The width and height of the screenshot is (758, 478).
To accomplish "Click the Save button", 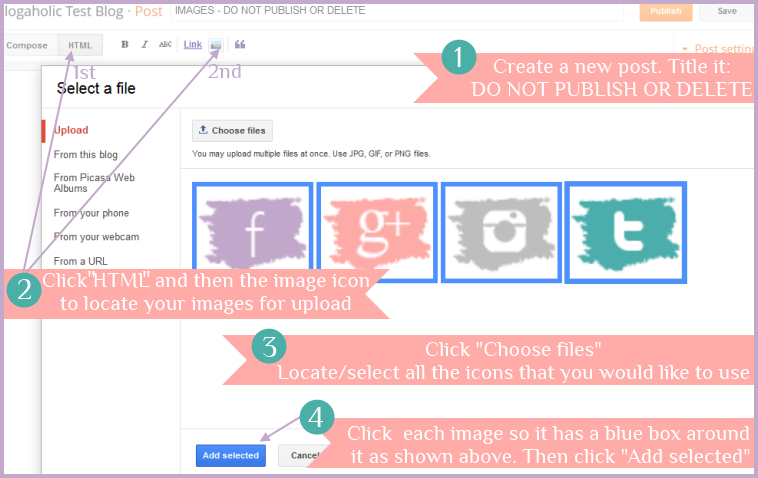I will coord(727,12).
